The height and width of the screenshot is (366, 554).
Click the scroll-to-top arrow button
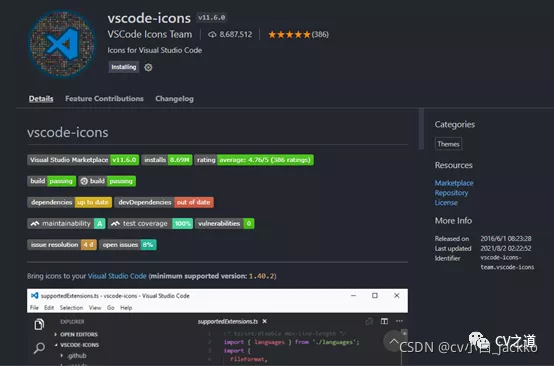[394, 341]
